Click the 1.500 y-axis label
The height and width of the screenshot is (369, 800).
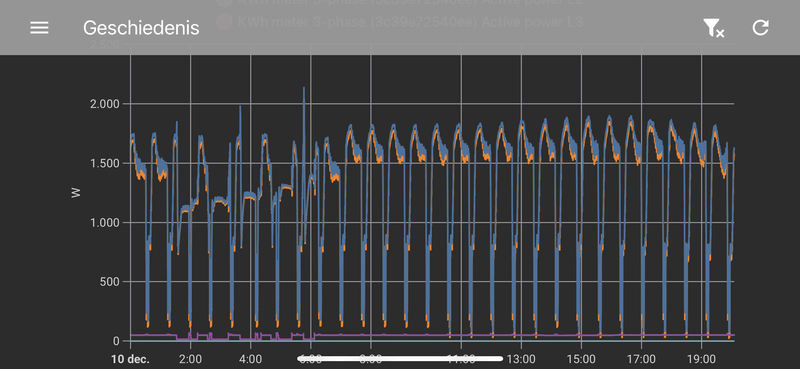click(105, 163)
